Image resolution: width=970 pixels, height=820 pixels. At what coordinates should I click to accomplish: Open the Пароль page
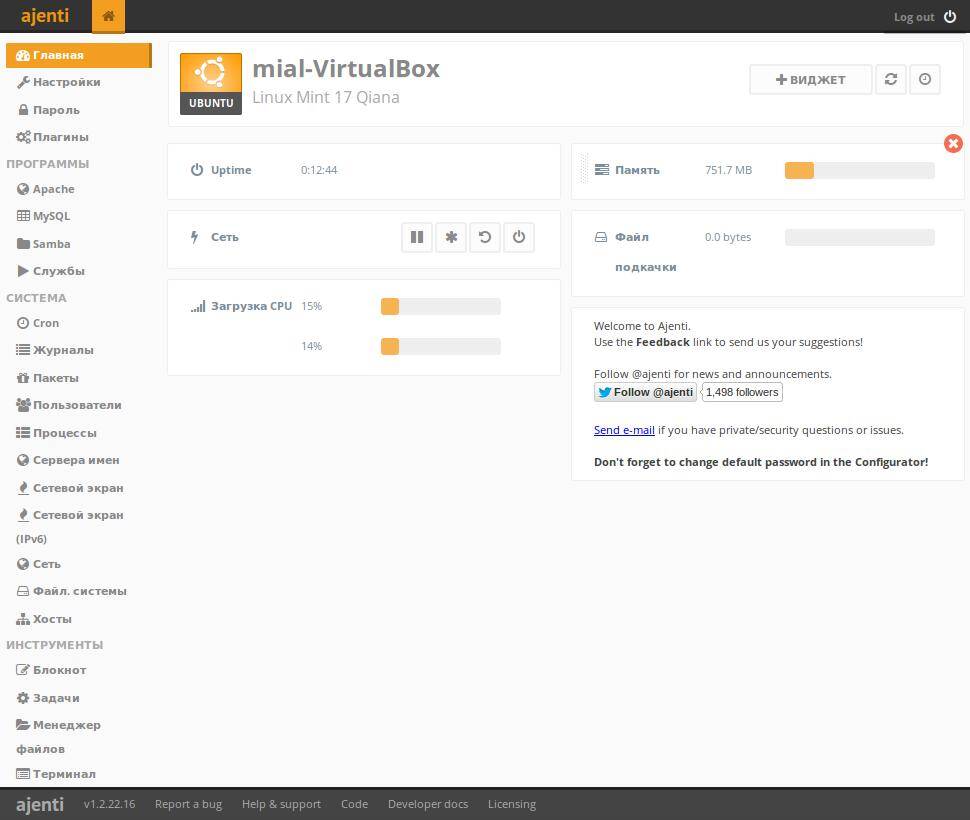click(48, 110)
